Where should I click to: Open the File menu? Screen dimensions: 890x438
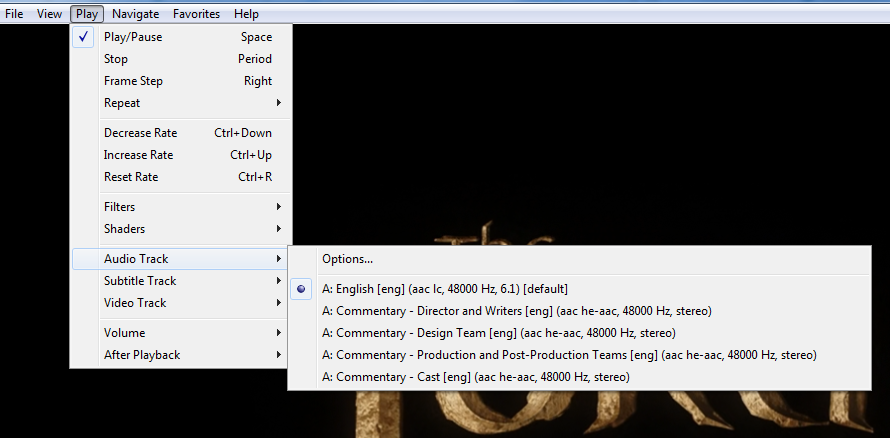coord(14,14)
